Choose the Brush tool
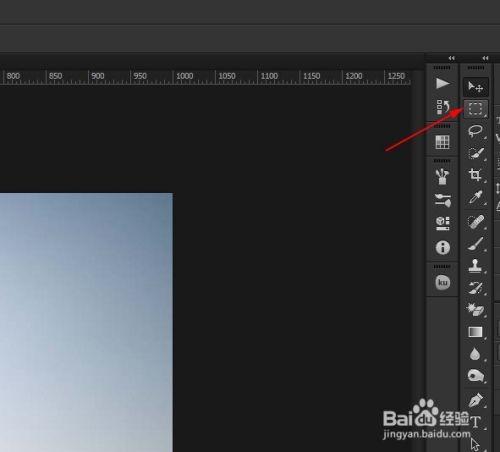The height and width of the screenshot is (452, 500). (x=476, y=244)
